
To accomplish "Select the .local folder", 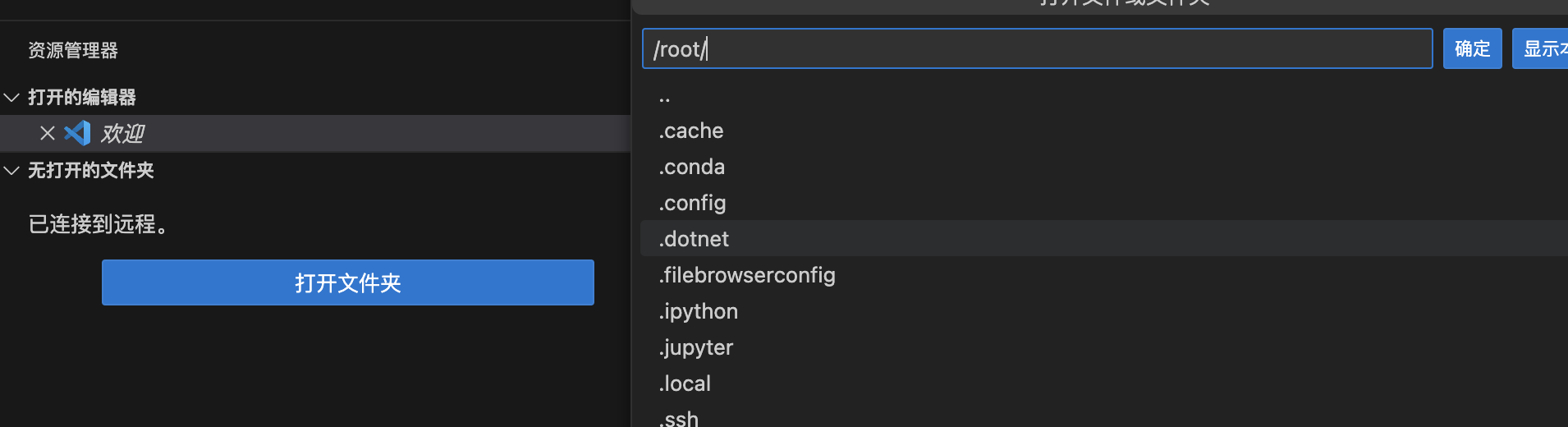I will 685,383.
